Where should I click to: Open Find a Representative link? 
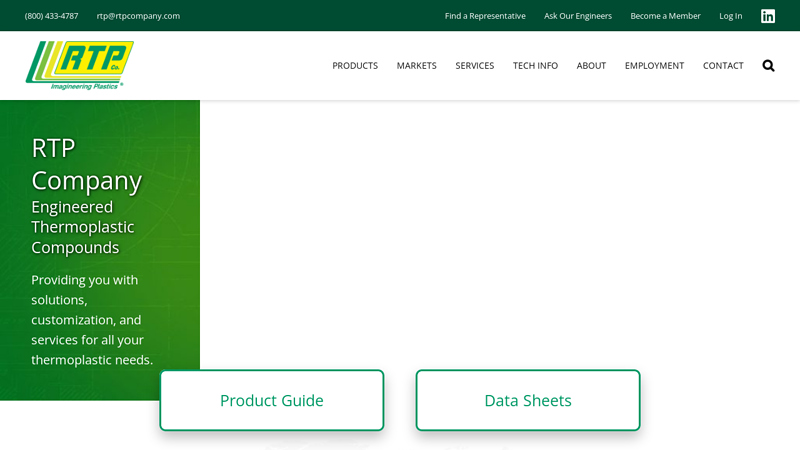coord(485,16)
